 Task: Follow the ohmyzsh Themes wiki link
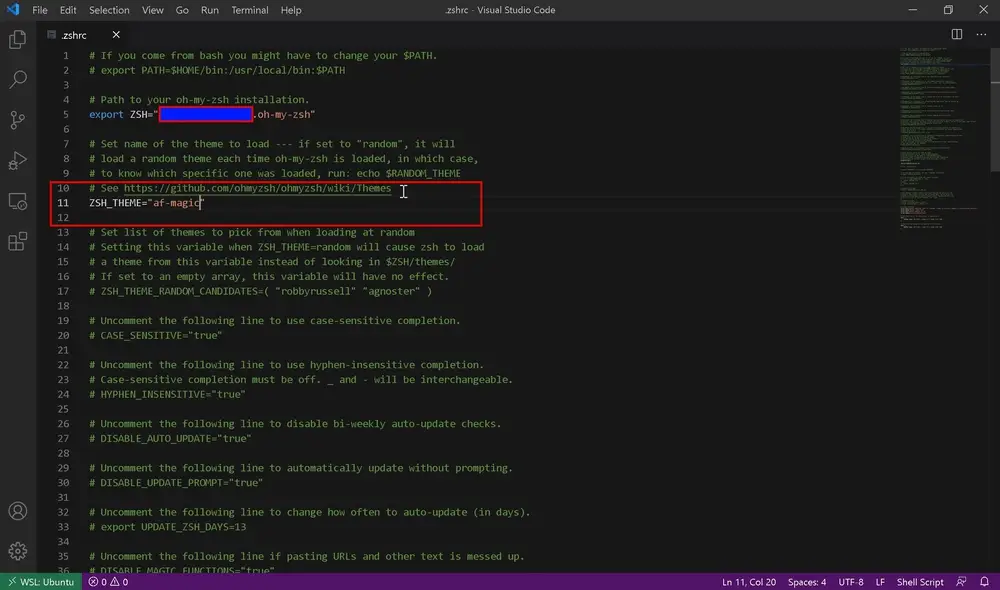[257, 188]
